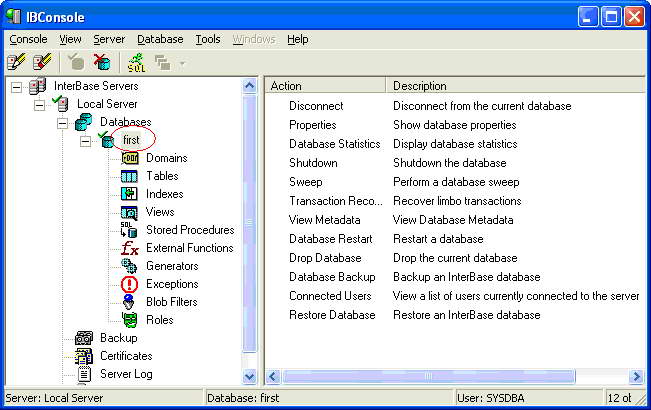Image resolution: width=651 pixels, height=410 pixels.
Task: Collapse the InterBase Servers tree node
Action: pyautogui.click(x=16, y=87)
